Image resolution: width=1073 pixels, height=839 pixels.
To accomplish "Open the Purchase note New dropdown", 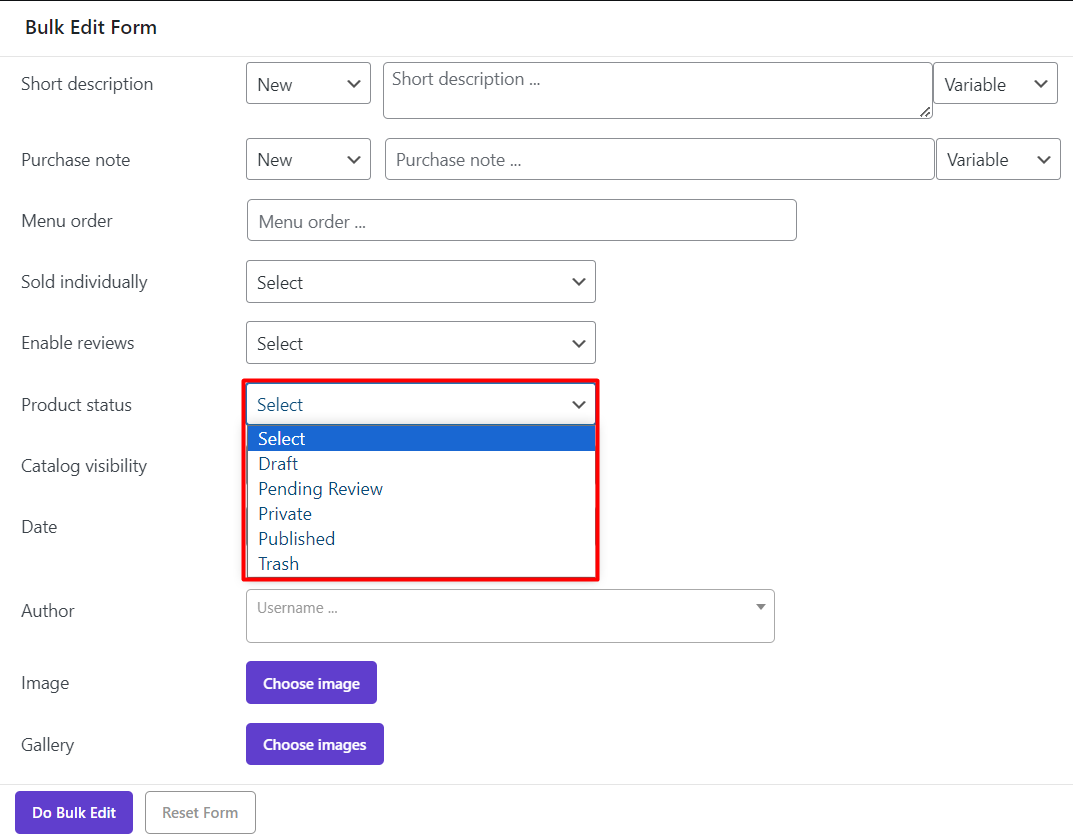I will (x=308, y=160).
